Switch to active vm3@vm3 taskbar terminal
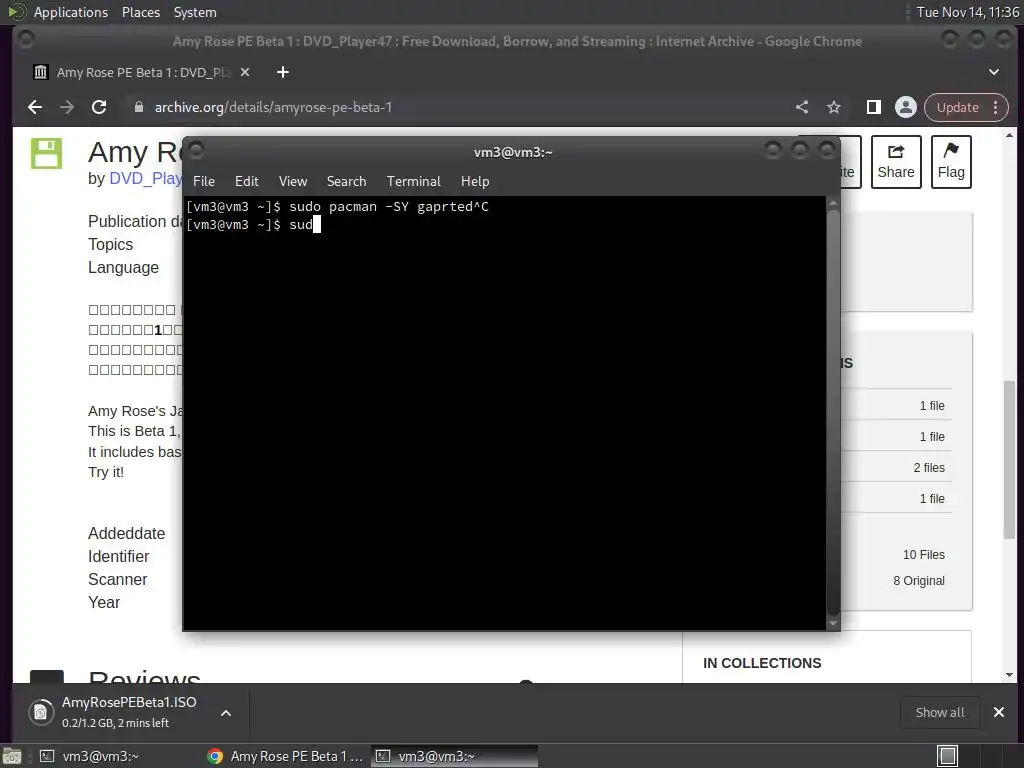Screen dimensions: 1024x768 click(x=455, y=756)
